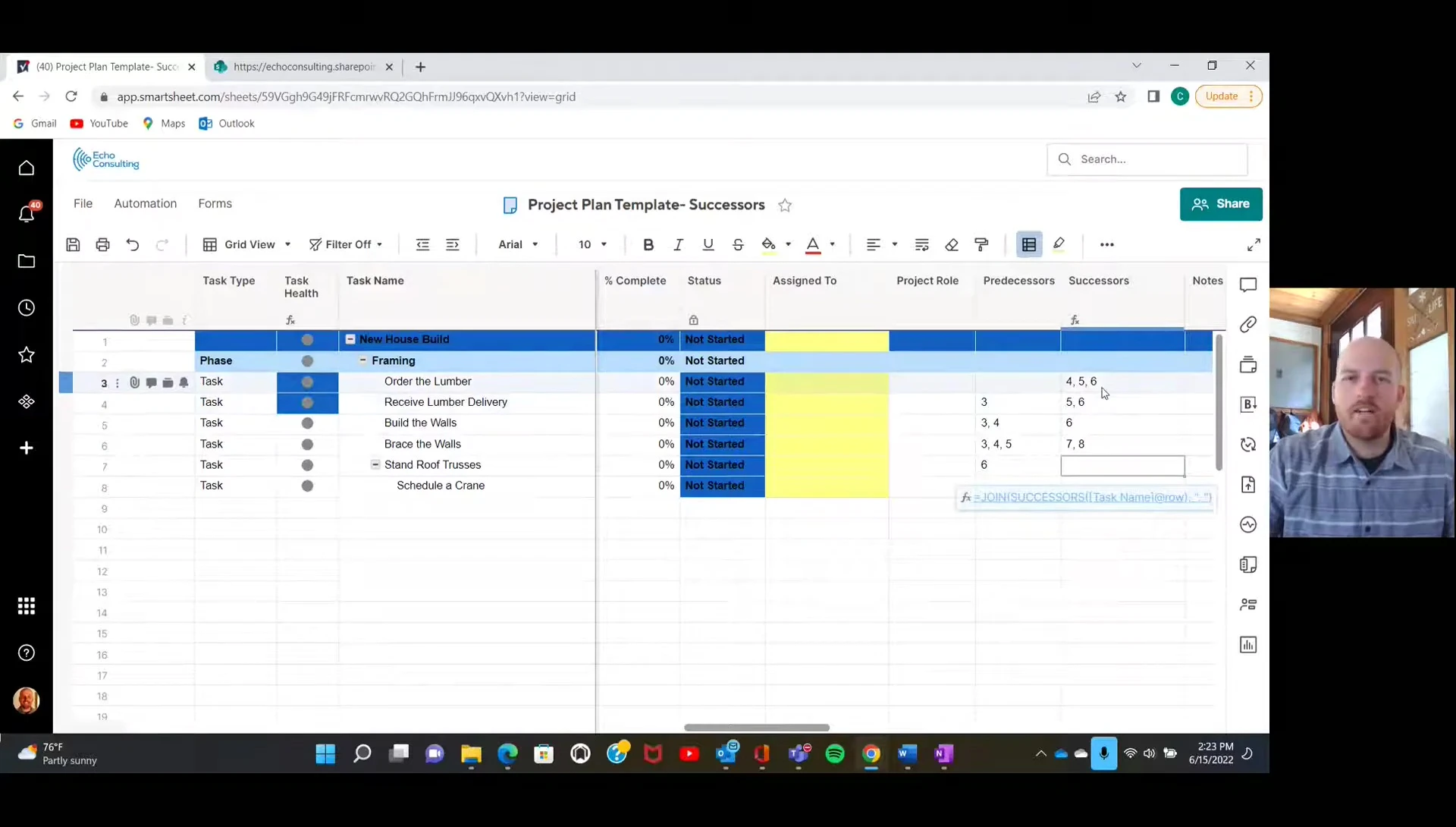The height and width of the screenshot is (827, 1456).
Task: Click the Save sheet icon
Action: pyautogui.click(x=73, y=244)
